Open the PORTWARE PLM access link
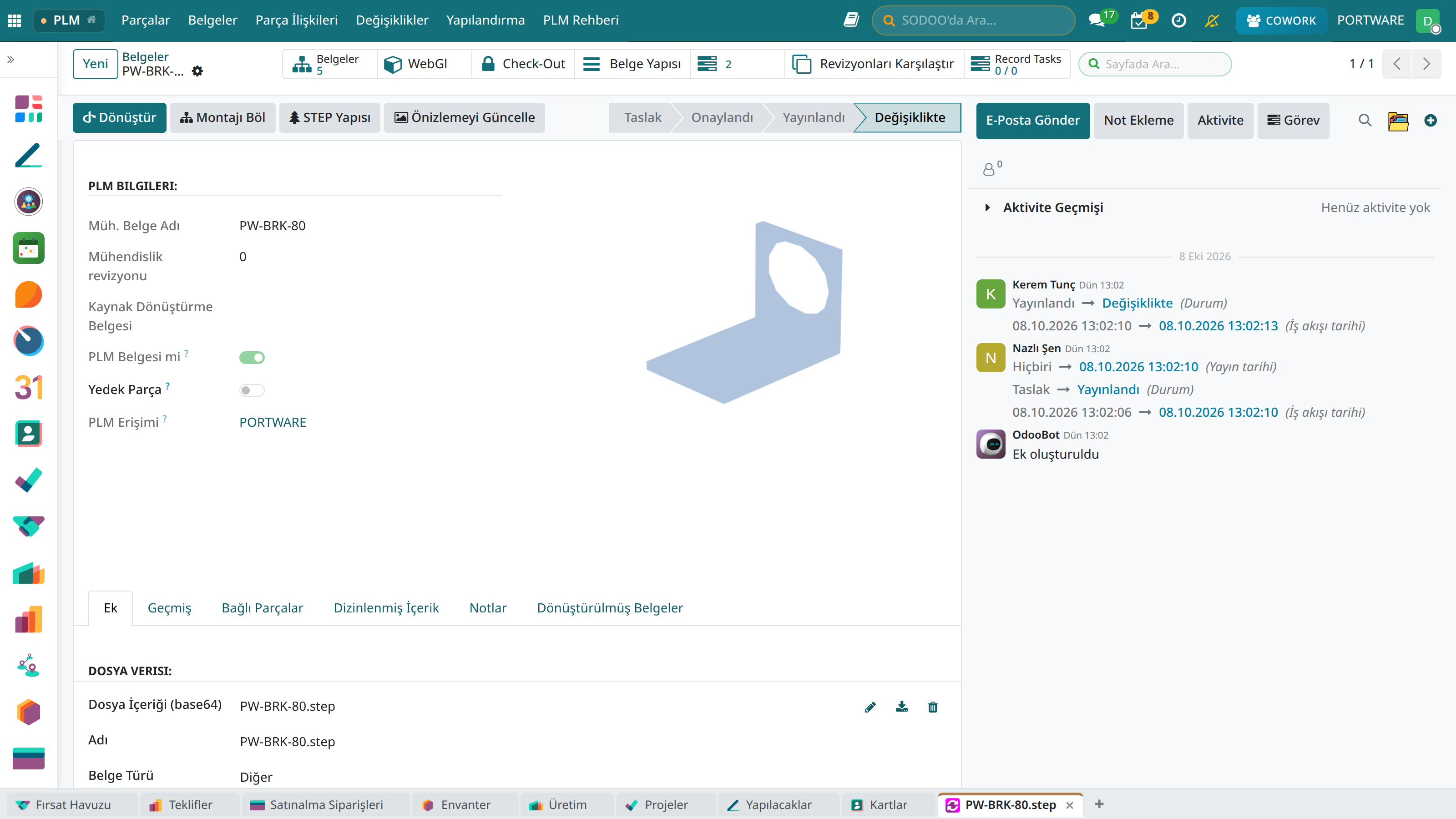The width and height of the screenshot is (1456, 819). [x=273, y=422]
